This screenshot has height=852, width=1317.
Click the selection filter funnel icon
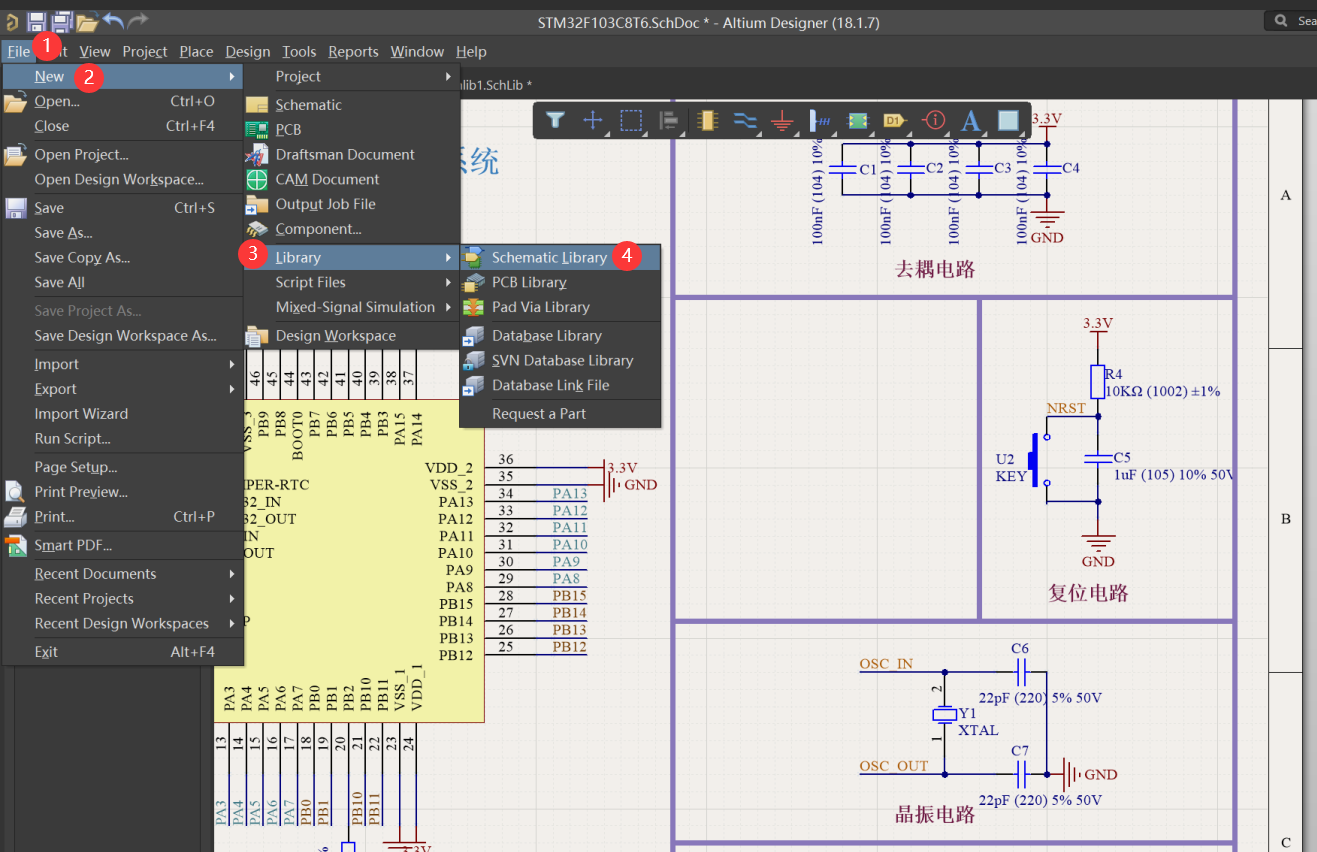(555, 121)
